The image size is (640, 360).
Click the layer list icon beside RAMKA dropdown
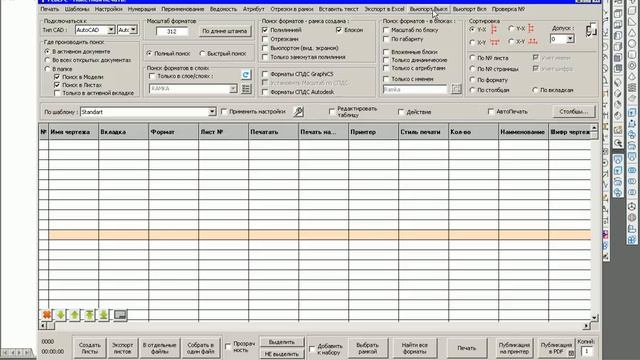tap(246, 89)
